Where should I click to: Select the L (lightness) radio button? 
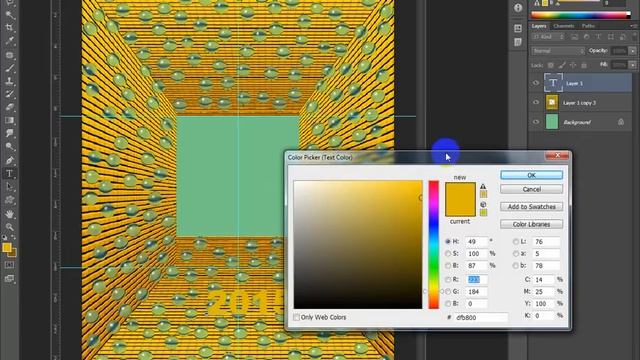point(516,242)
